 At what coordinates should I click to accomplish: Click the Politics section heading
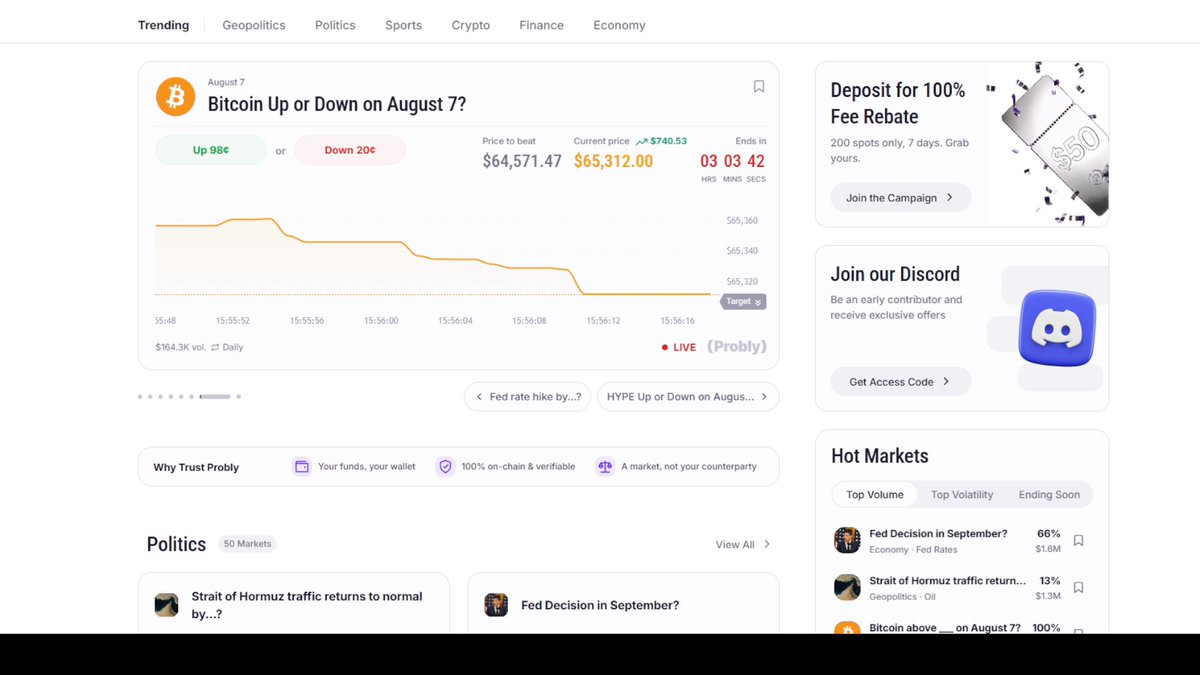point(176,544)
